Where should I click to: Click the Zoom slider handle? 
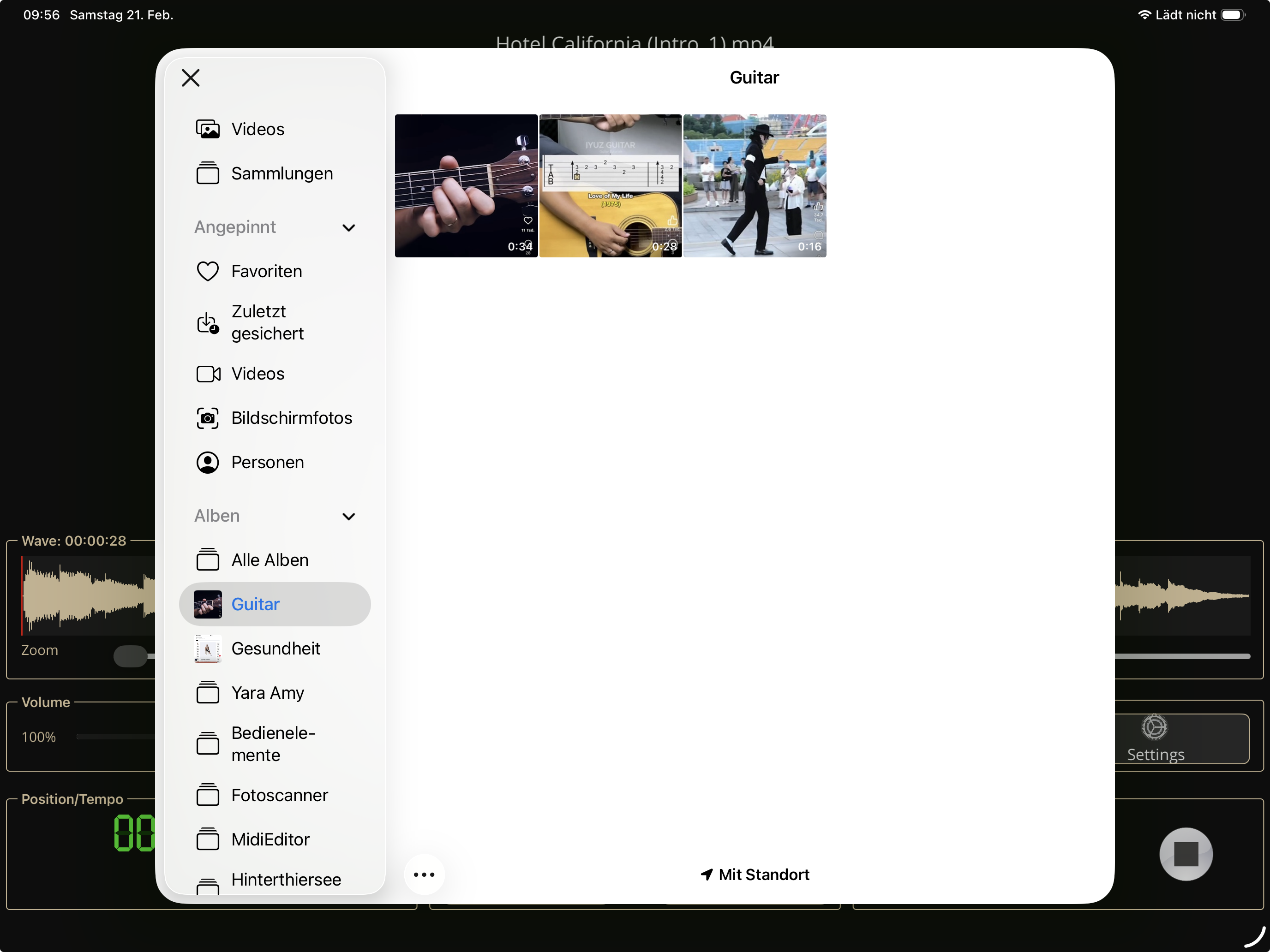click(x=130, y=656)
